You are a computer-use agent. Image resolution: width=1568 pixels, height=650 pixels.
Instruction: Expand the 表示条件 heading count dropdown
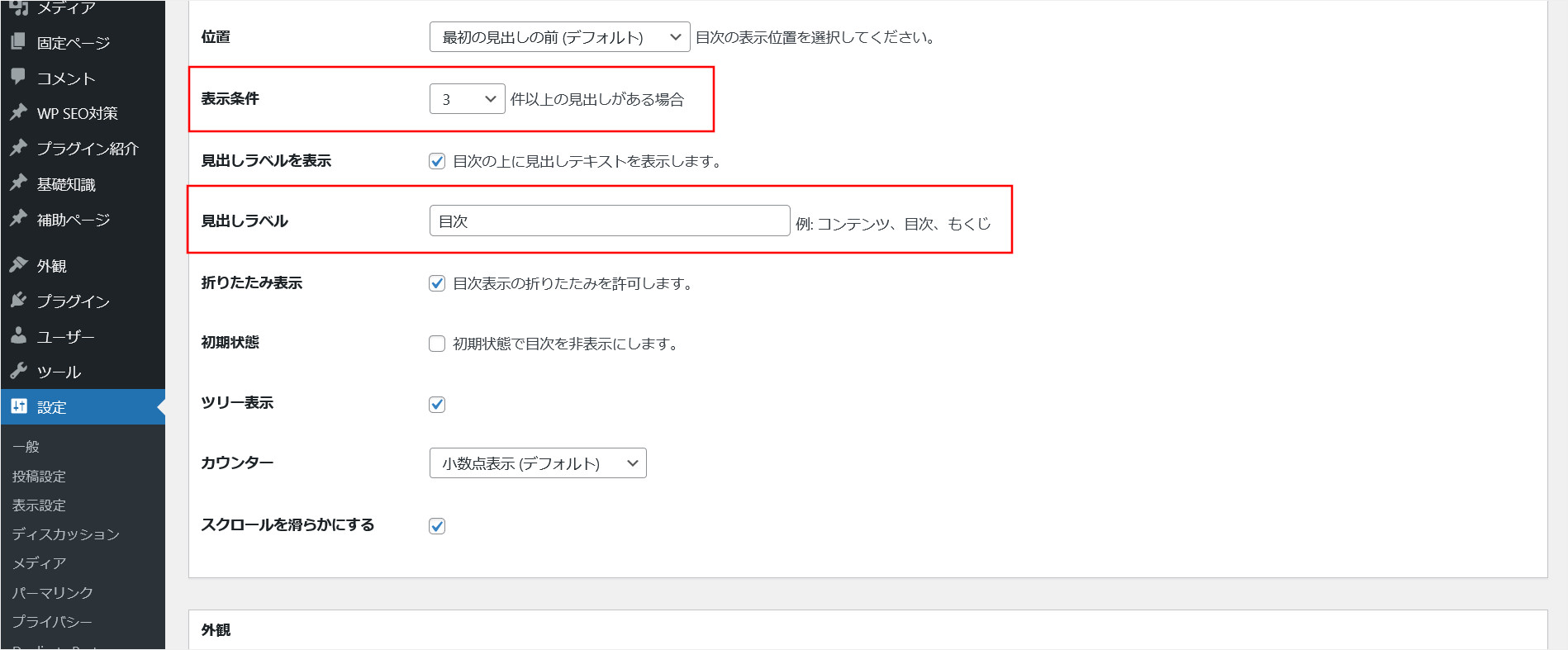point(467,99)
